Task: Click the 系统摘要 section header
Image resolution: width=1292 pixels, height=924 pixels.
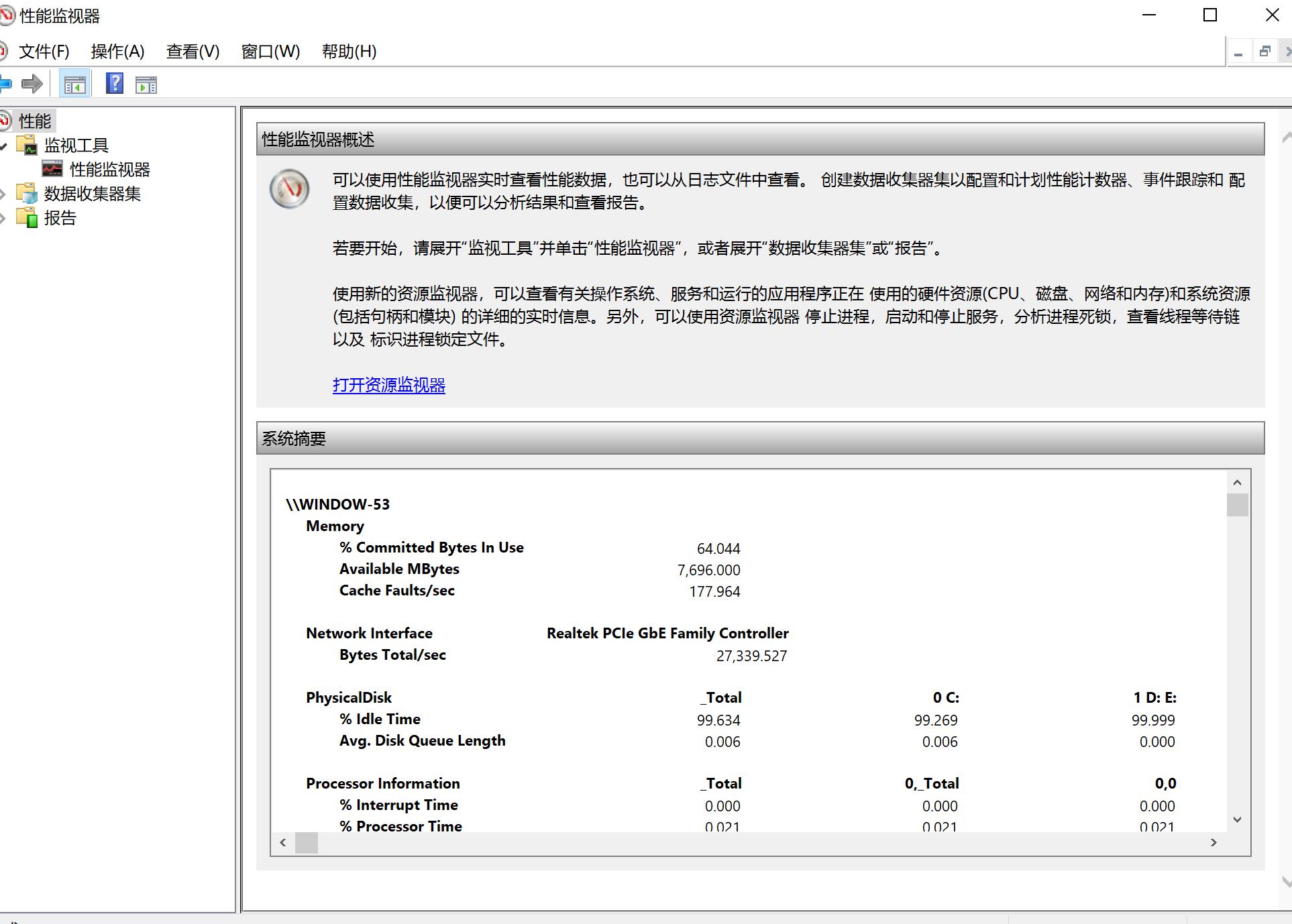Action: pos(761,438)
